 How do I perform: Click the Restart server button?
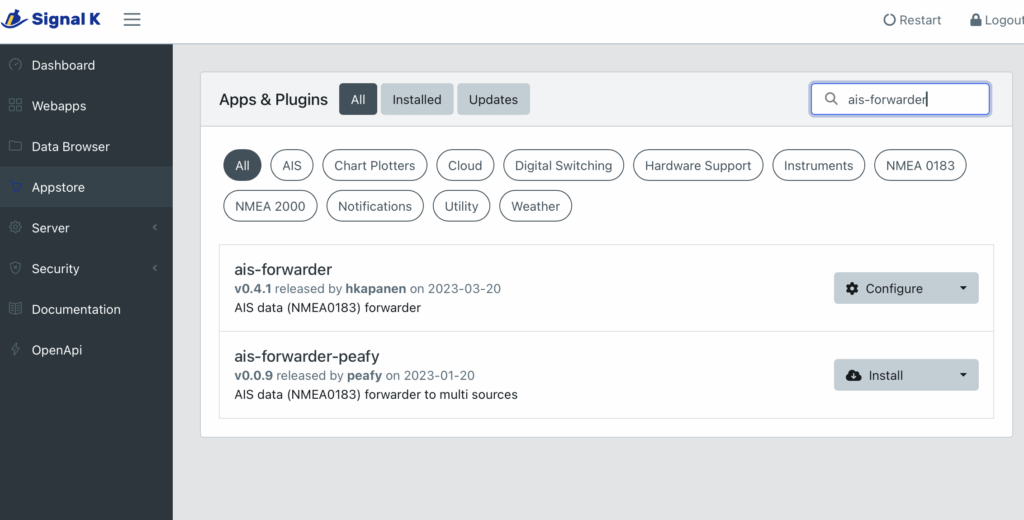point(912,20)
